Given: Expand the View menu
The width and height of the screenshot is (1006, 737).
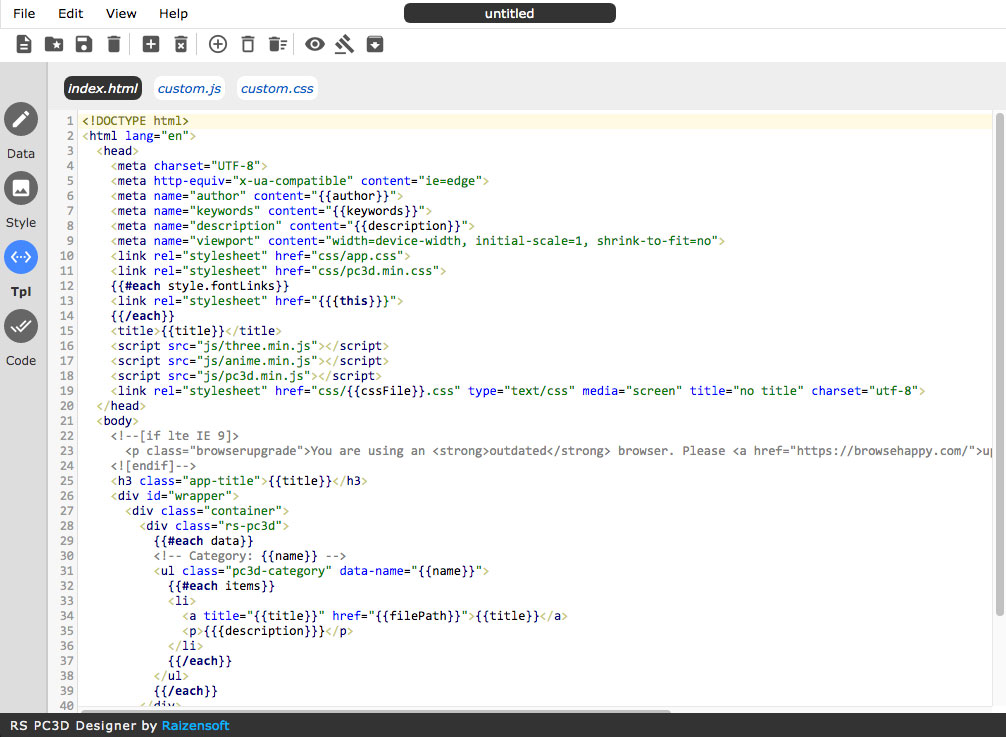Looking at the screenshot, I should (x=121, y=14).
